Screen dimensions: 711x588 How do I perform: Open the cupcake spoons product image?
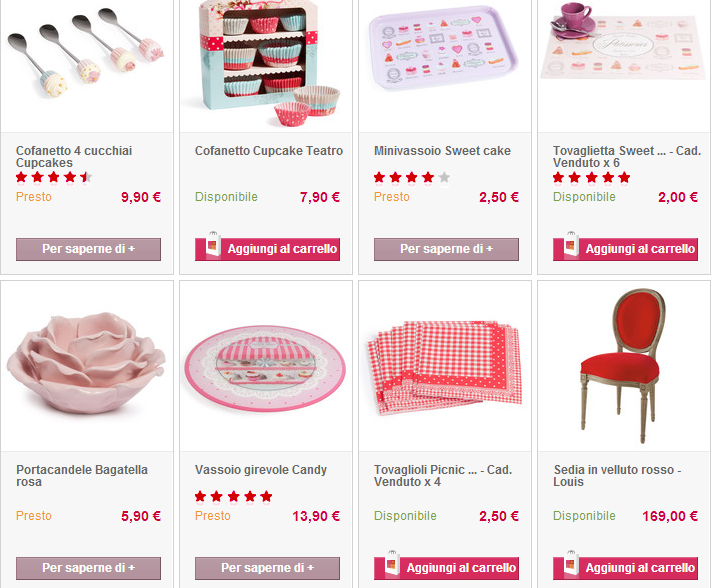click(86, 53)
